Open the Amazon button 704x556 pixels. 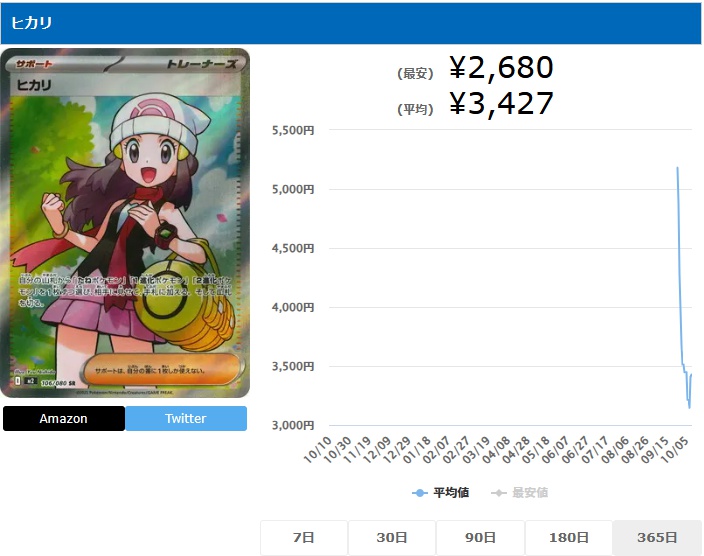coord(64,418)
